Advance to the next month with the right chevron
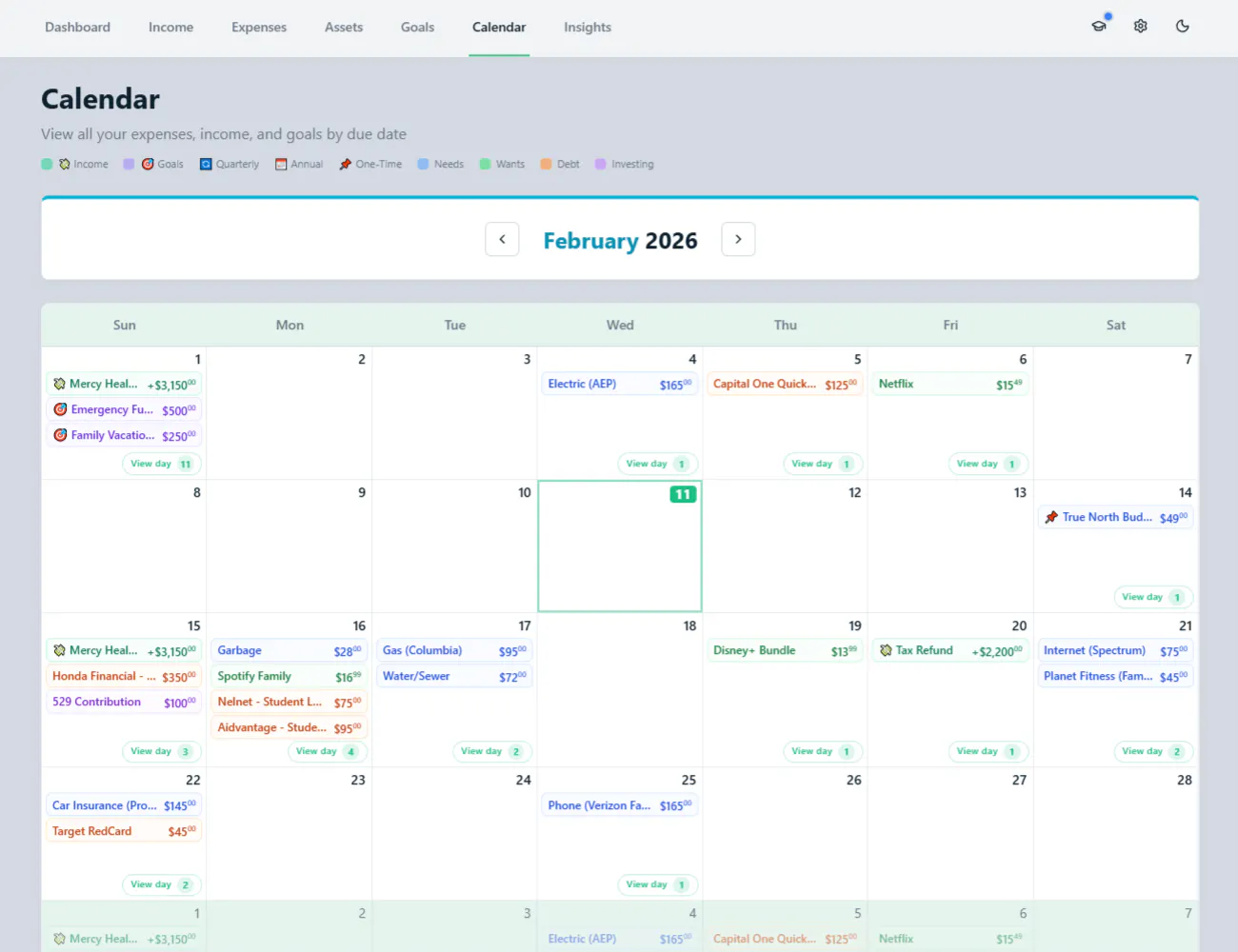The height and width of the screenshot is (952, 1238). click(738, 239)
